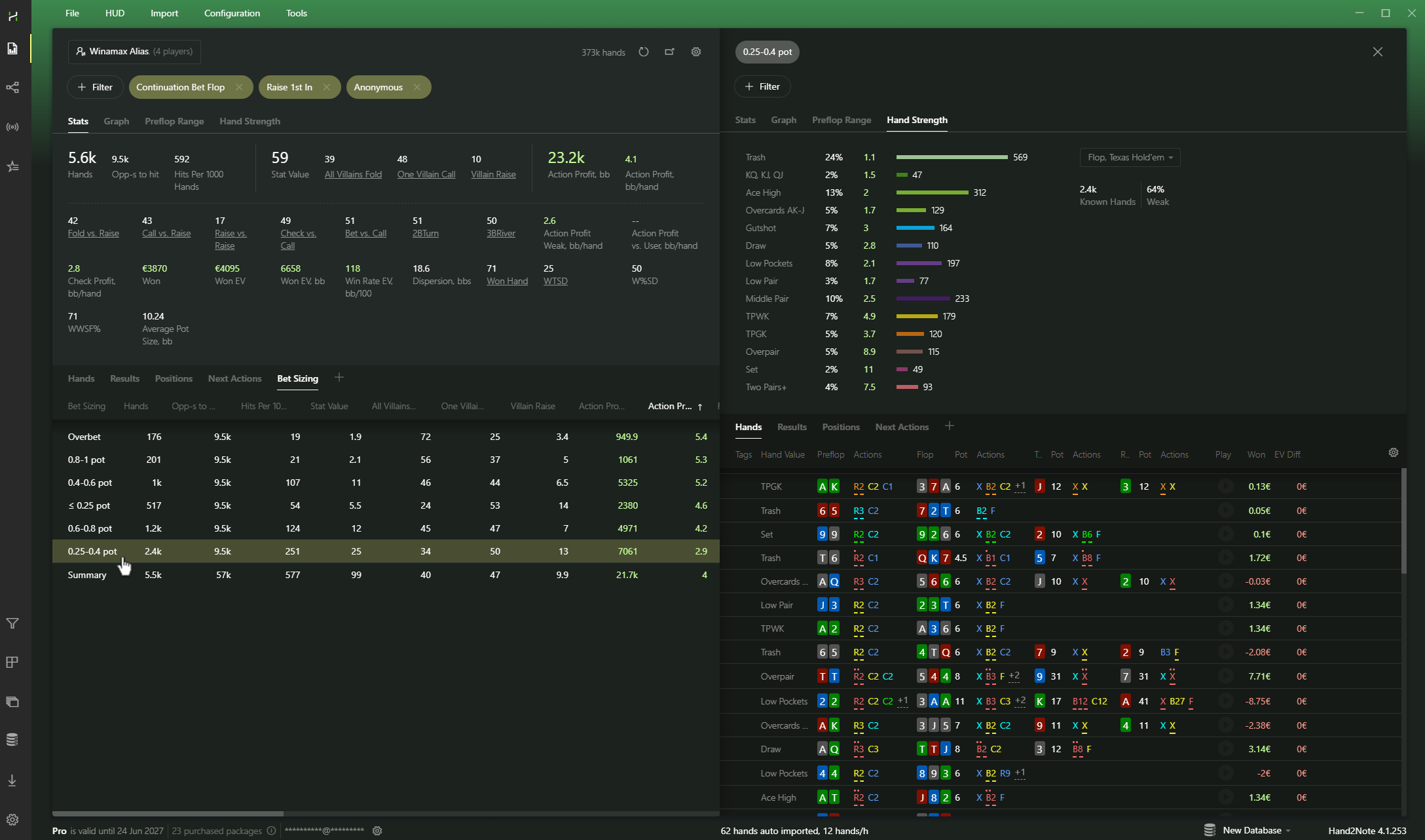Image resolution: width=1425 pixels, height=840 pixels.
Task: Play the TPGK hand replay
Action: click(1225, 486)
